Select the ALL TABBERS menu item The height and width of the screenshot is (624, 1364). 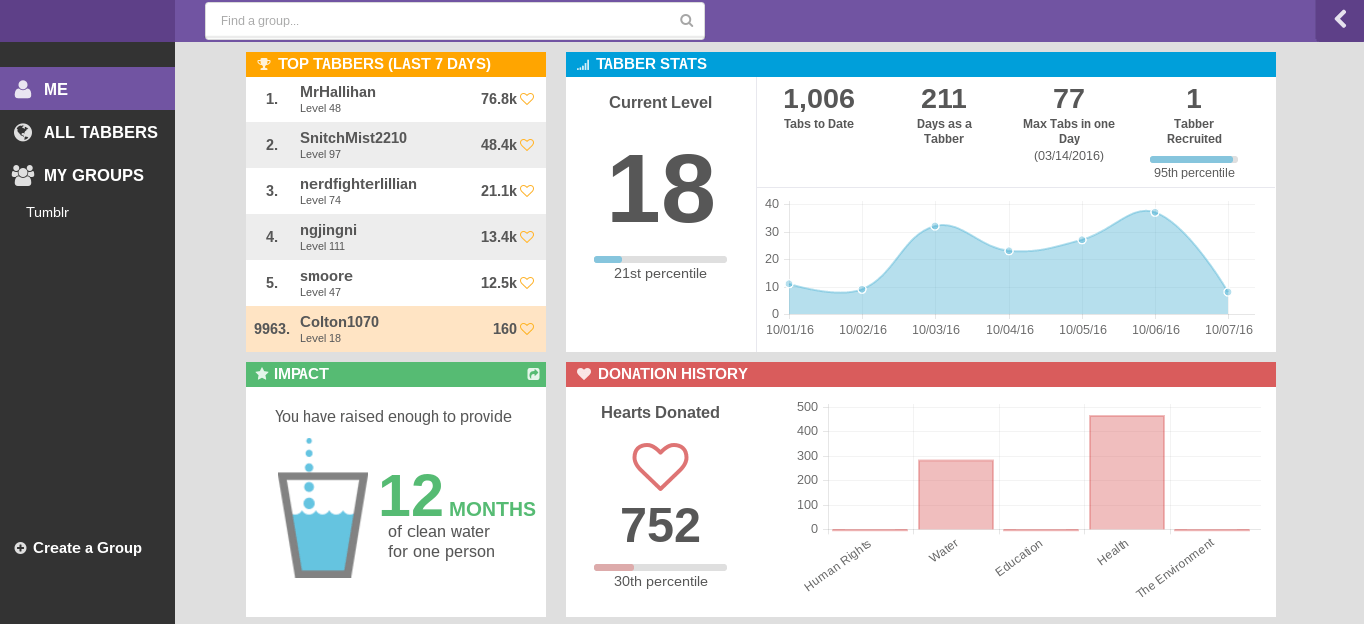pos(100,132)
